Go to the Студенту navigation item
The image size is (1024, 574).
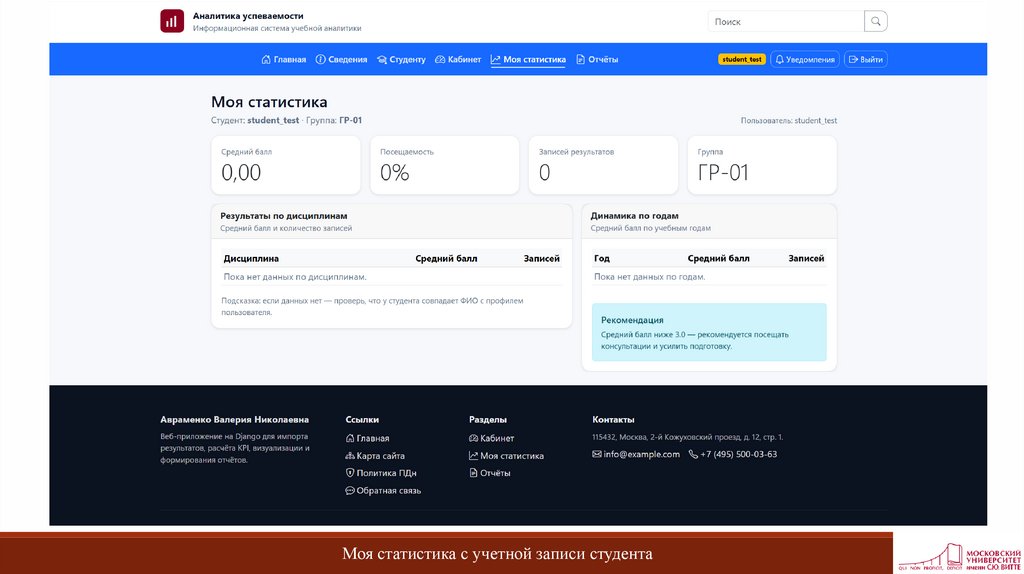tap(401, 59)
